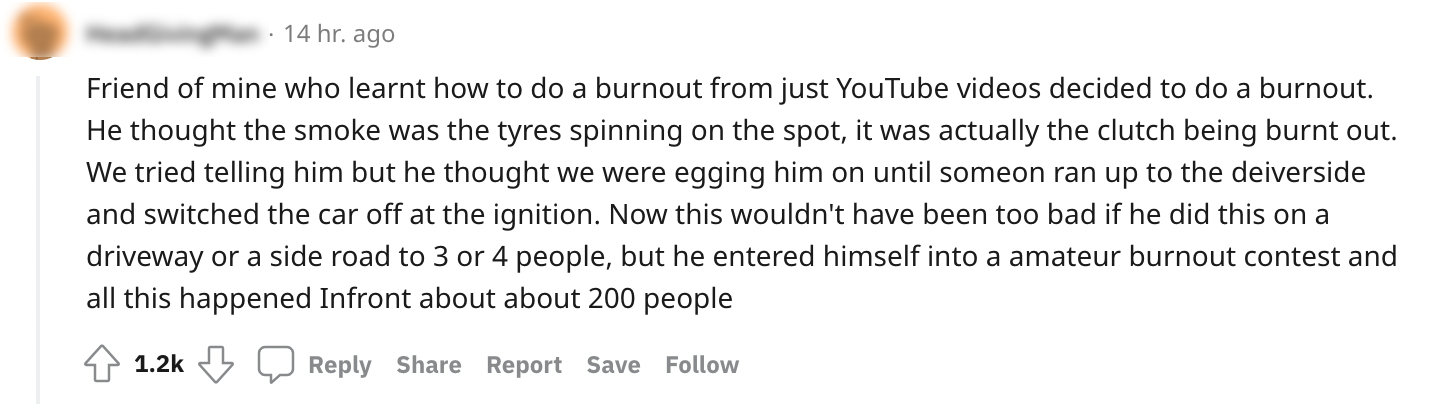The width and height of the screenshot is (1448, 404).
Task: Downvote the burnout comment
Action: [215, 365]
